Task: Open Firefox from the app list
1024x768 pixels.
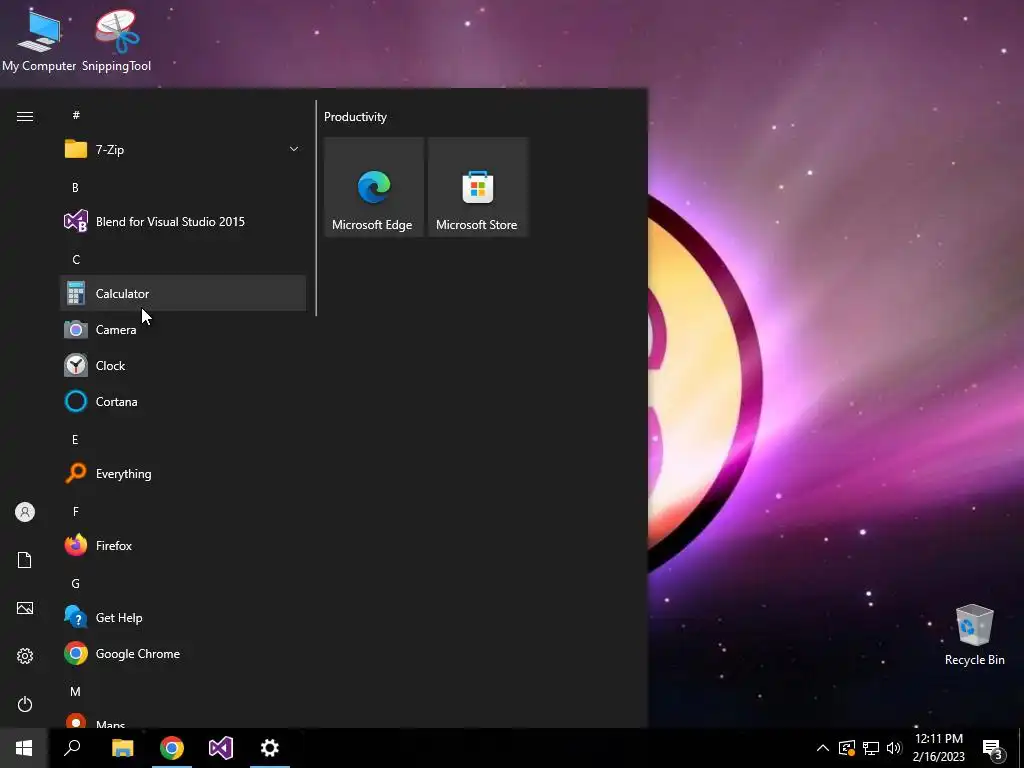Action: click(x=183, y=545)
